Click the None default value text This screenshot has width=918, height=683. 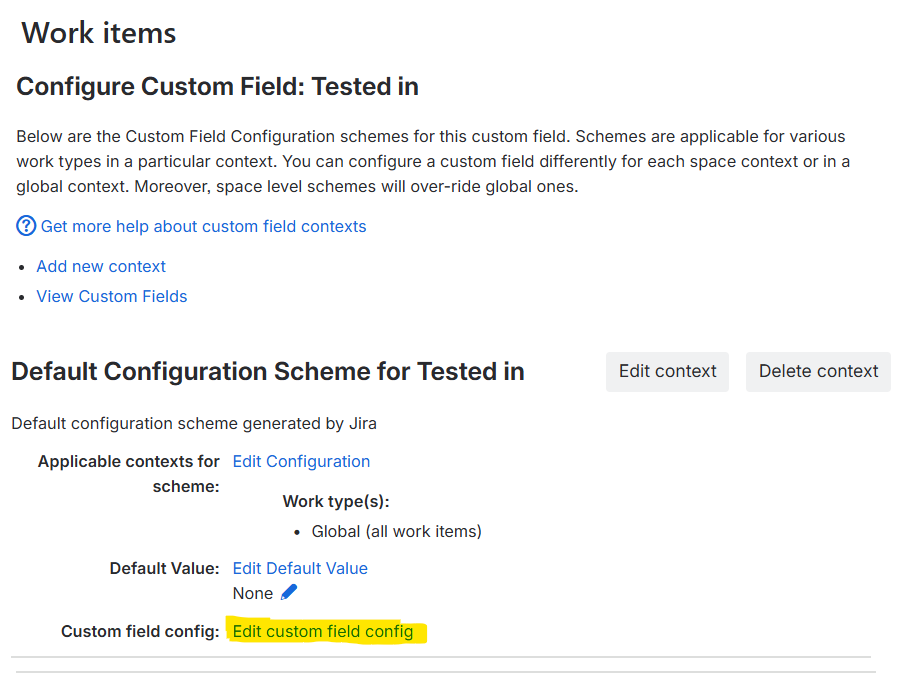pos(252,593)
